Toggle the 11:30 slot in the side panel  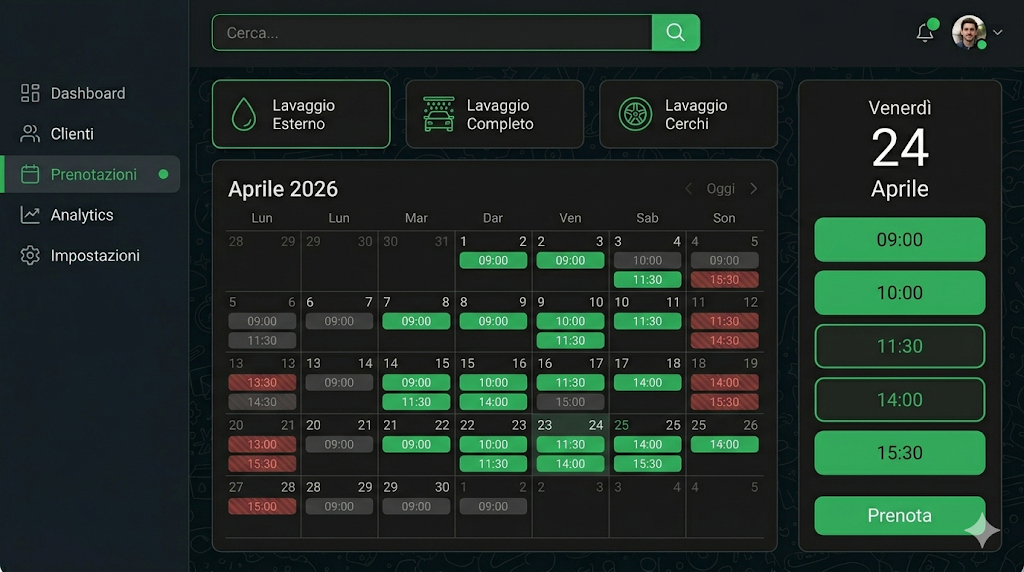pos(899,346)
